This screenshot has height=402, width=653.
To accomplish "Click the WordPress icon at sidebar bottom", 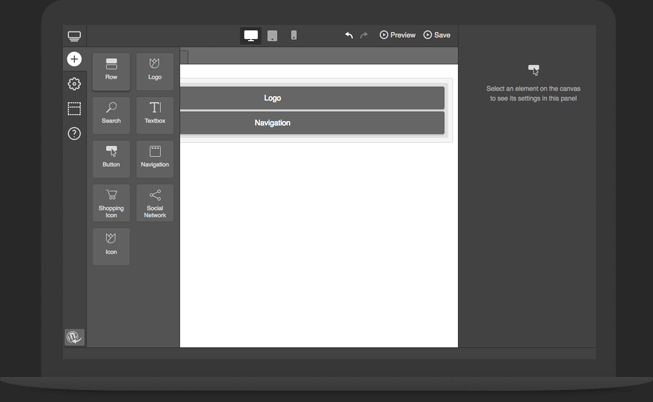I will click(x=74, y=338).
